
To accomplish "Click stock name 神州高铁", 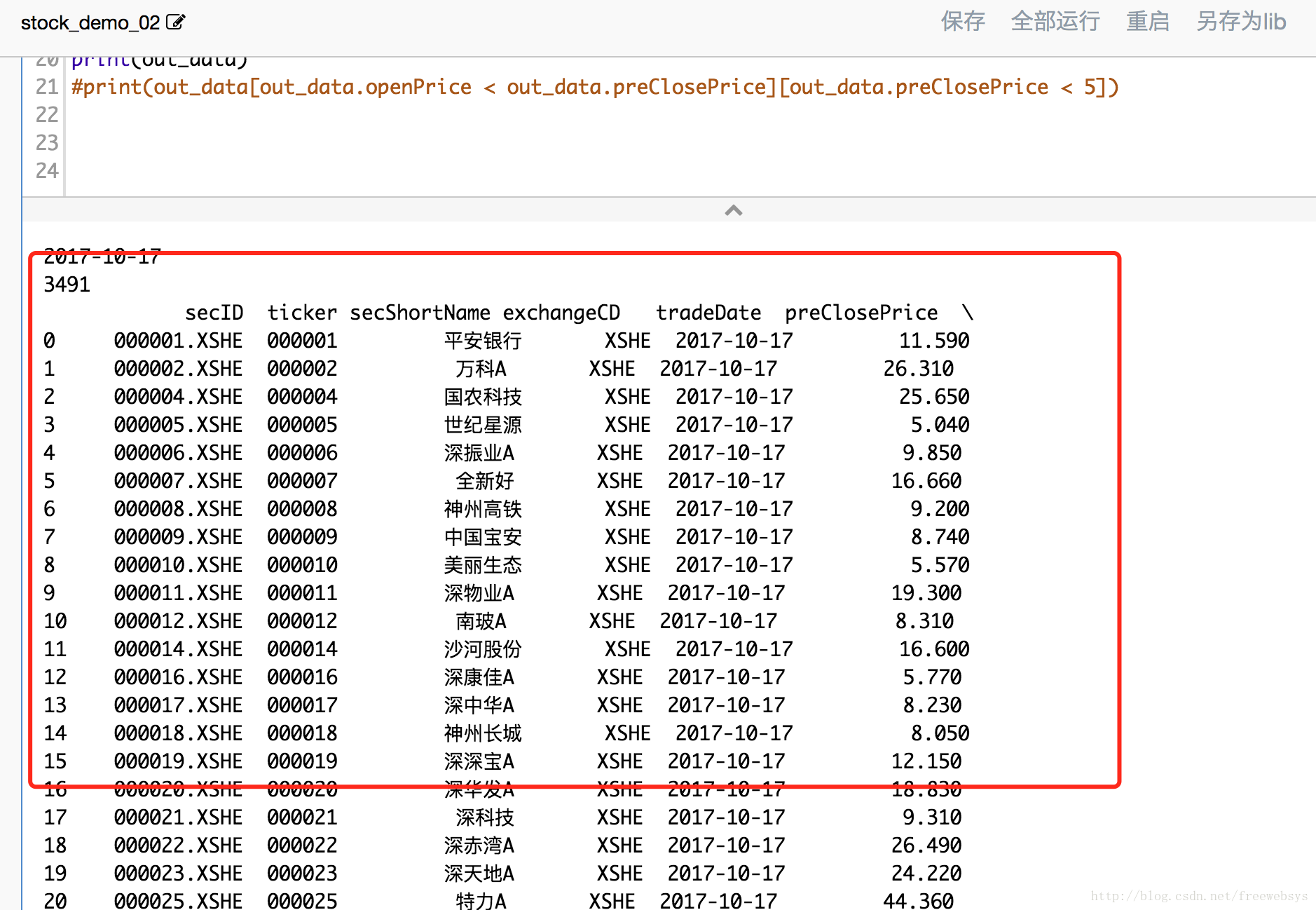I will [x=483, y=509].
